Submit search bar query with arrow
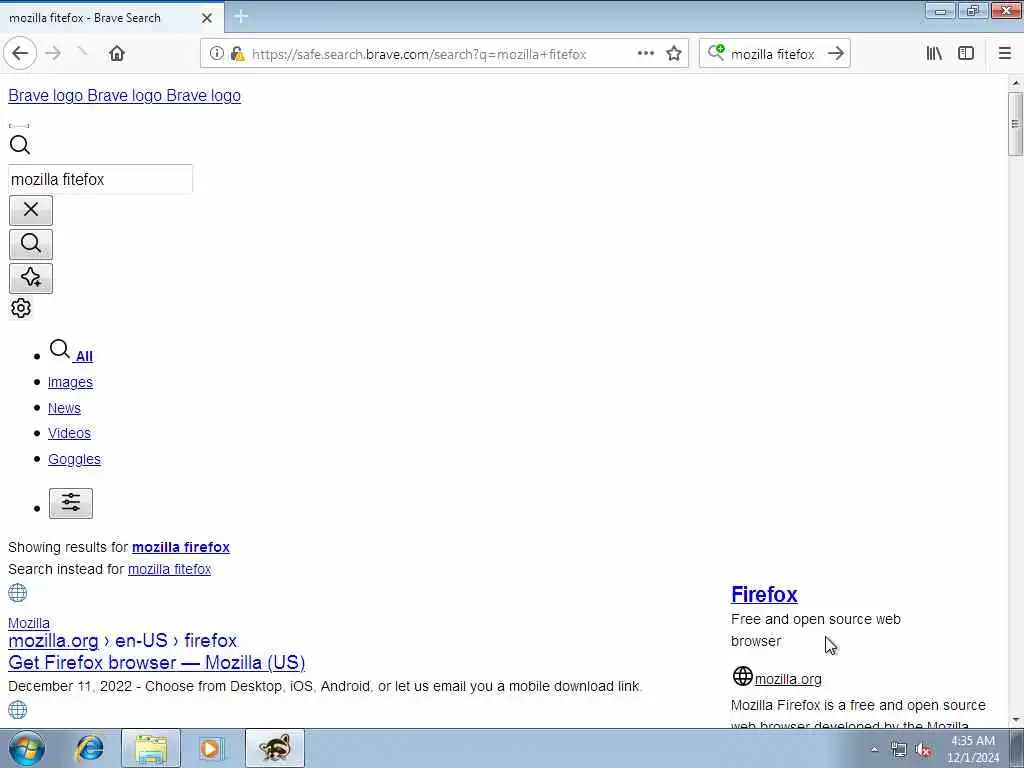The height and width of the screenshot is (768, 1024). [x=836, y=54]
